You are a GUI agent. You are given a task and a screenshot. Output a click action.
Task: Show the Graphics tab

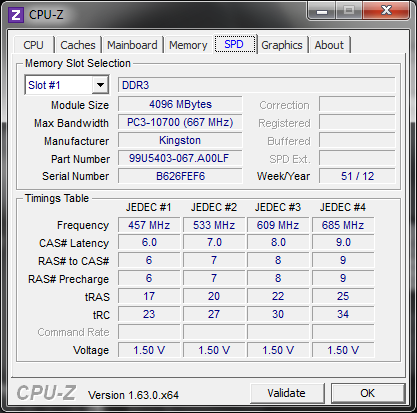tap(282, 45)
